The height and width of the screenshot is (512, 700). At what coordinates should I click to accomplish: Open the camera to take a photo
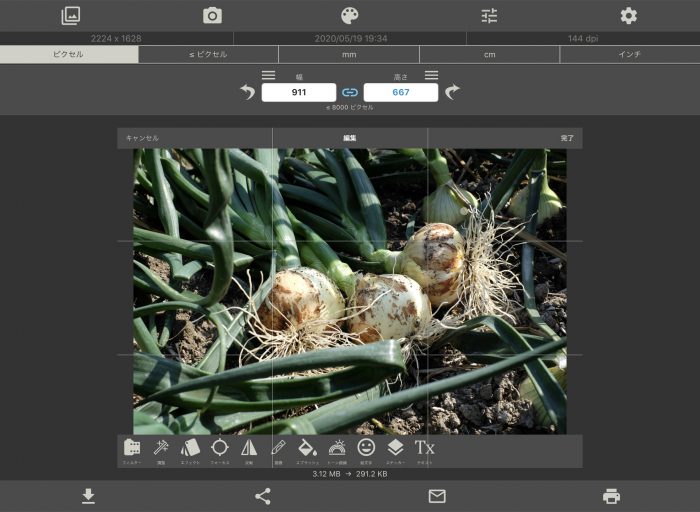pyautogui.click(x=212, y=16)
